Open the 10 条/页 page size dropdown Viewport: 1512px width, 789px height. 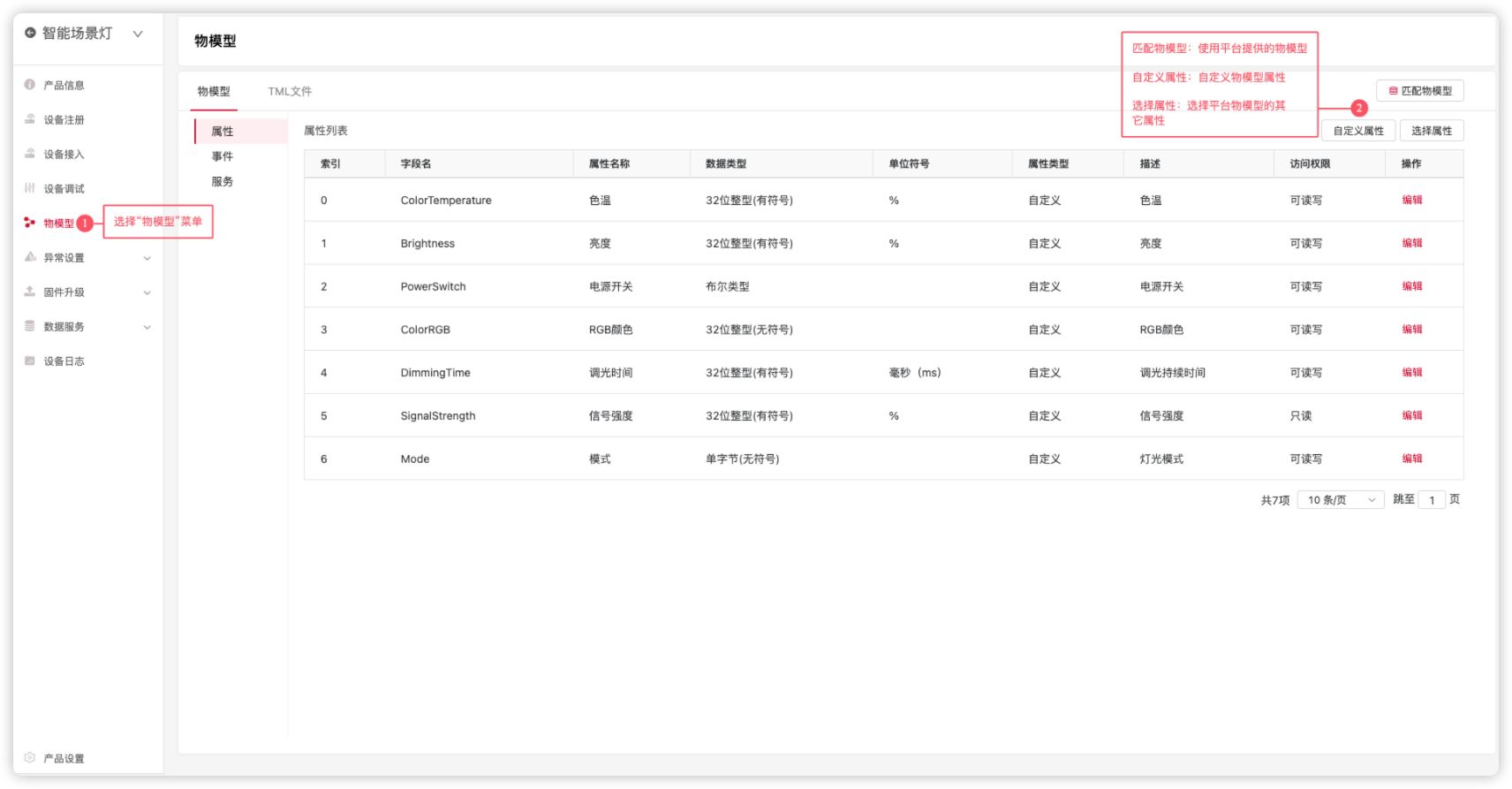coord(1340,500)
